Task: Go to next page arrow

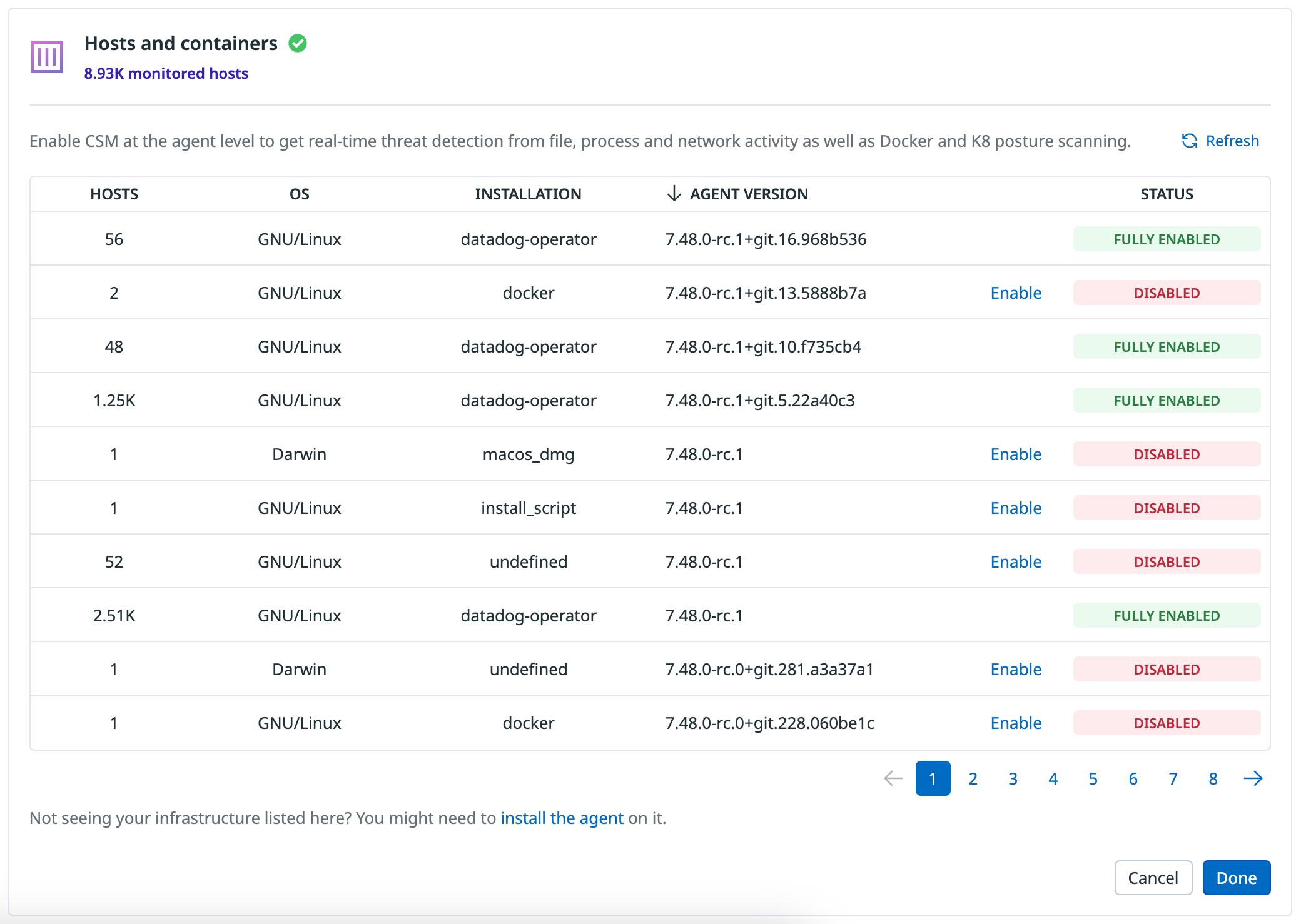Action: 1253,778
